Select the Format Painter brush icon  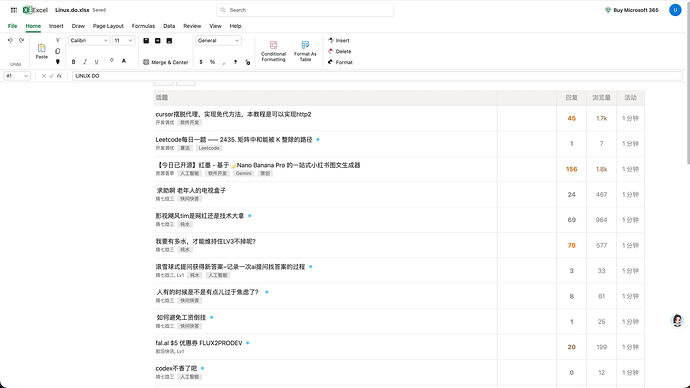[58, 62]
